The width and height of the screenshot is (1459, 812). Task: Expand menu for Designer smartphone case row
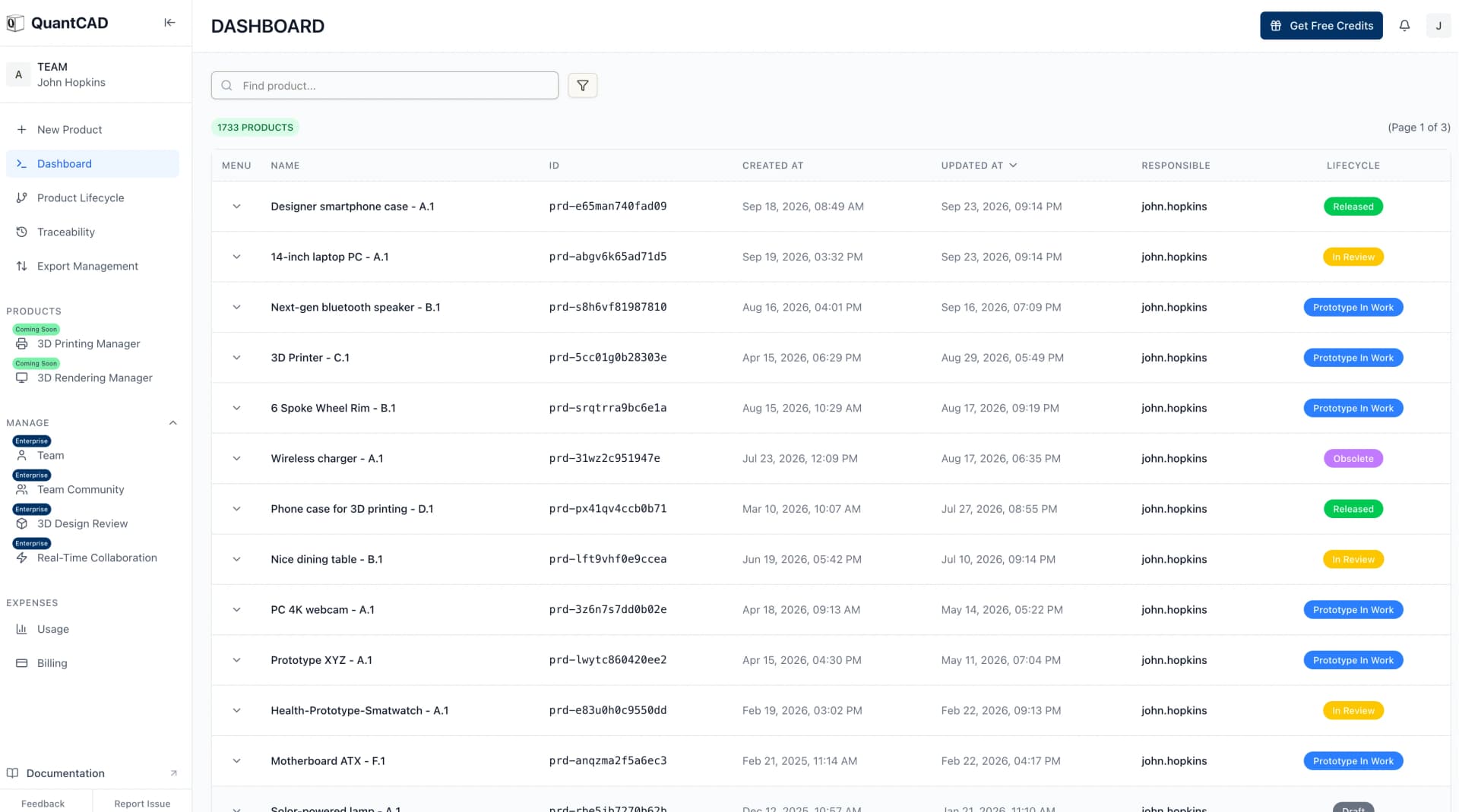(x=236, y=207)
